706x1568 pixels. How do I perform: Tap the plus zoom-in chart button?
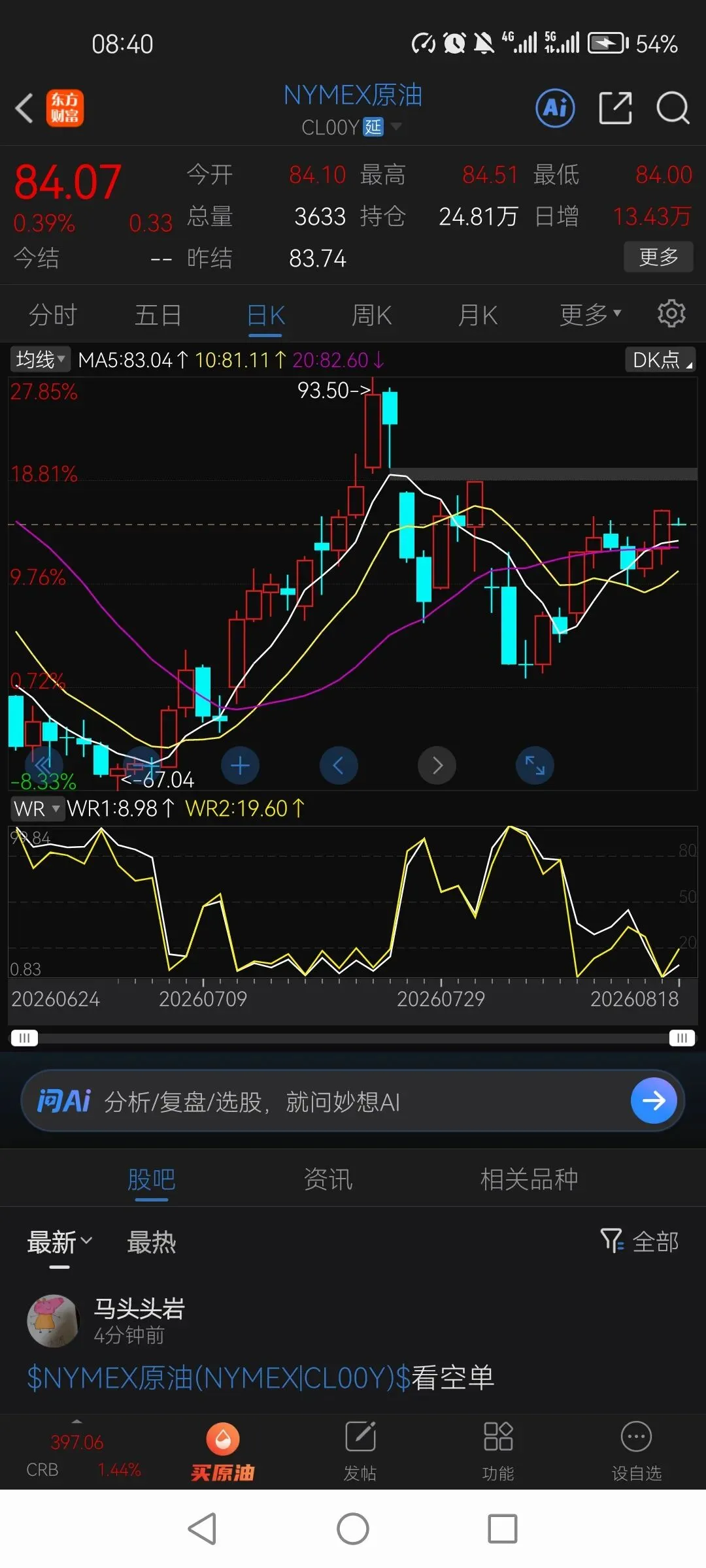coord(240,765)
